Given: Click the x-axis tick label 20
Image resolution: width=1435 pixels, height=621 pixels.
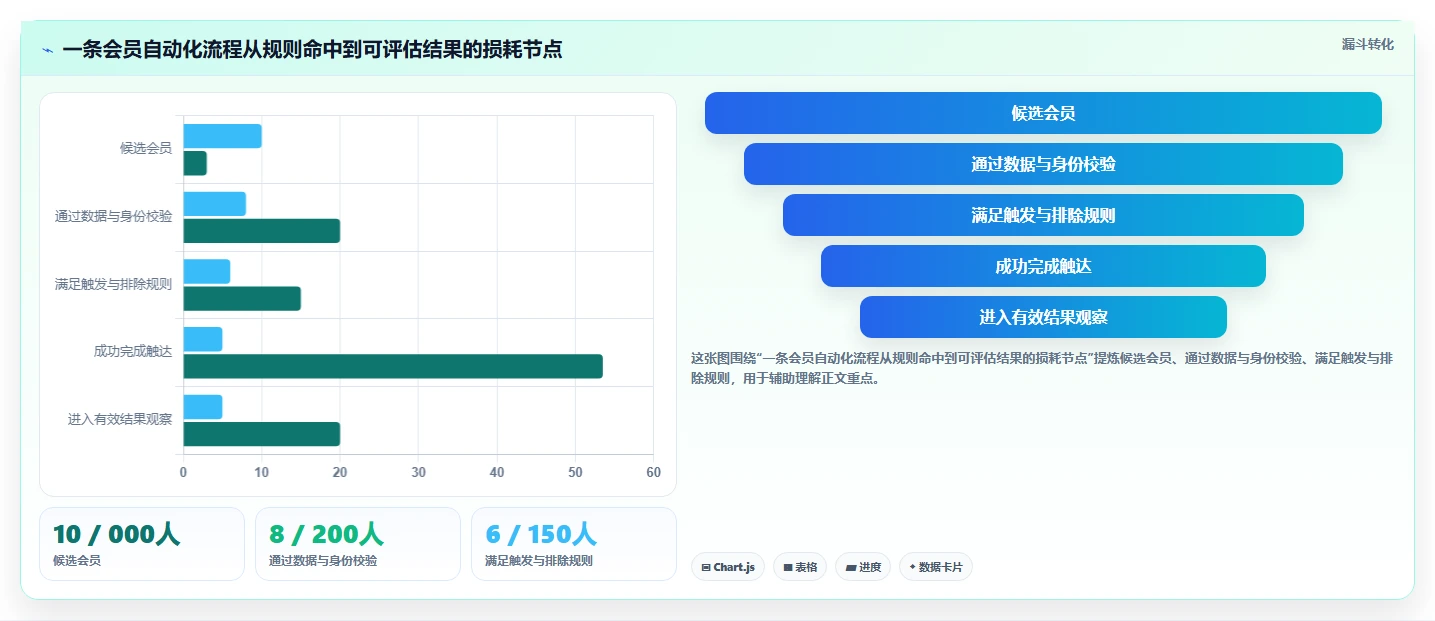Looking at the screenshot, I should tap(340, 472).
